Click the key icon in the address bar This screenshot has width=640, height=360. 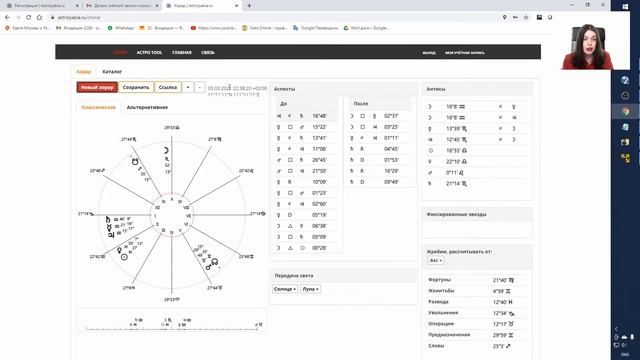click(x=515, y=18)
